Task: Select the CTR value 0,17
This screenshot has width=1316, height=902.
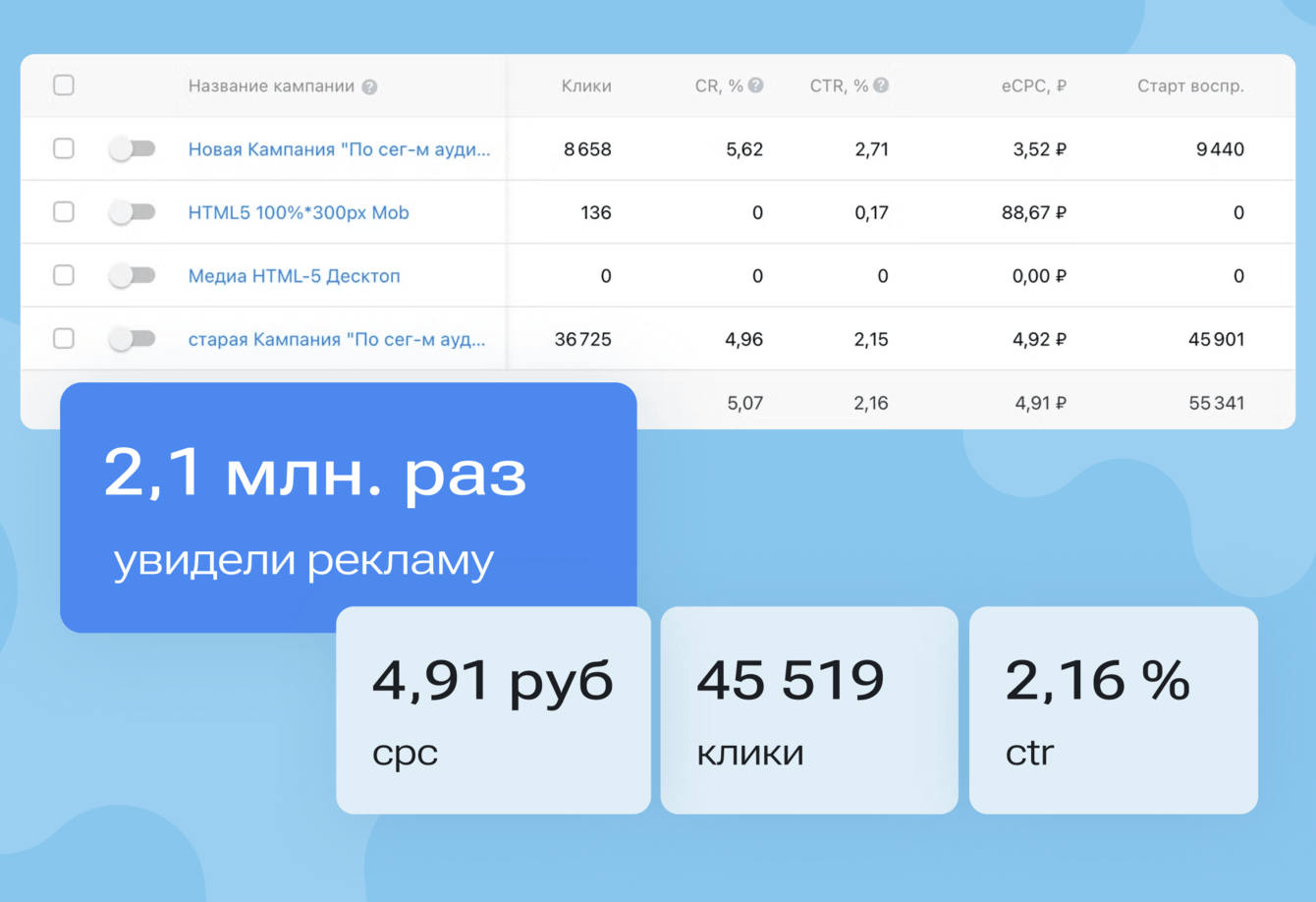Action: (x=871, y=212)
